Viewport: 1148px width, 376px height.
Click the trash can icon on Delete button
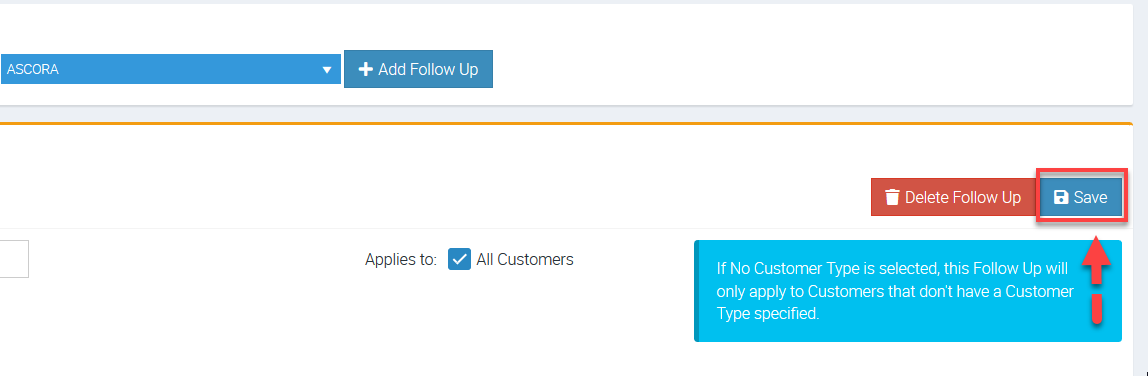pyautogui.click(x=892, y=198)
